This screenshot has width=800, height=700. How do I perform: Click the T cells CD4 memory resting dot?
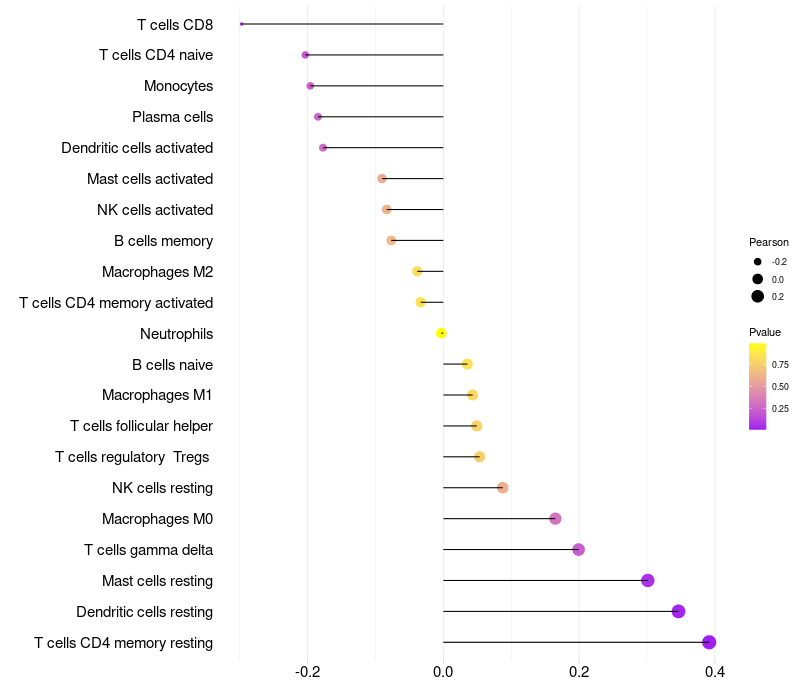[x=709, y=642]
